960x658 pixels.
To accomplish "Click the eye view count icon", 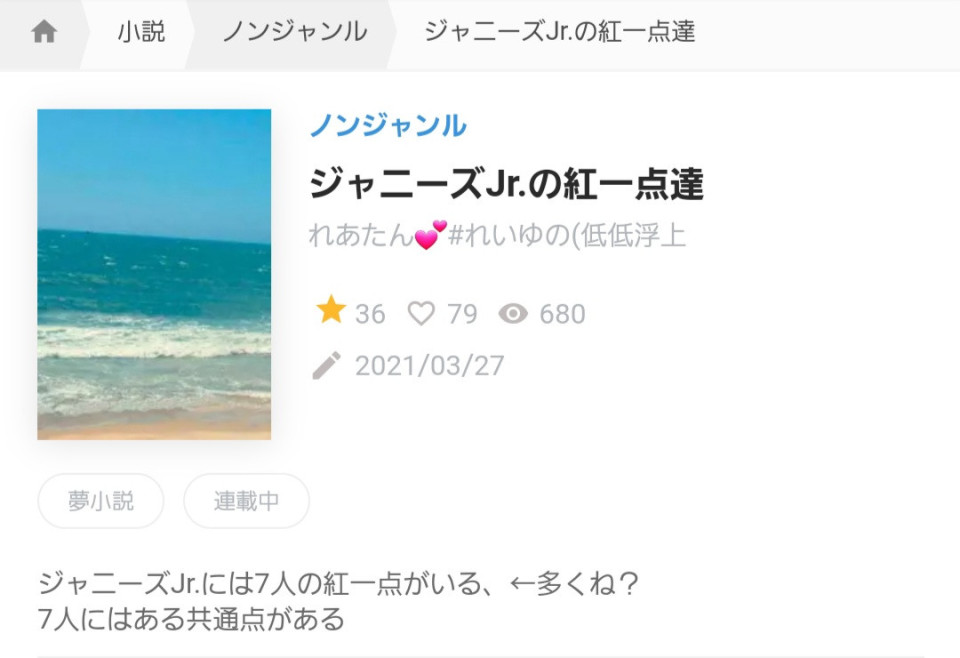I will point(513,314).
